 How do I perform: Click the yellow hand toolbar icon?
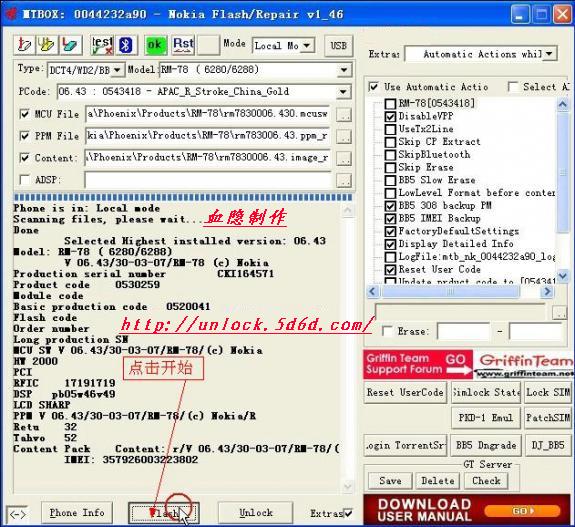(x=47, y=45)
